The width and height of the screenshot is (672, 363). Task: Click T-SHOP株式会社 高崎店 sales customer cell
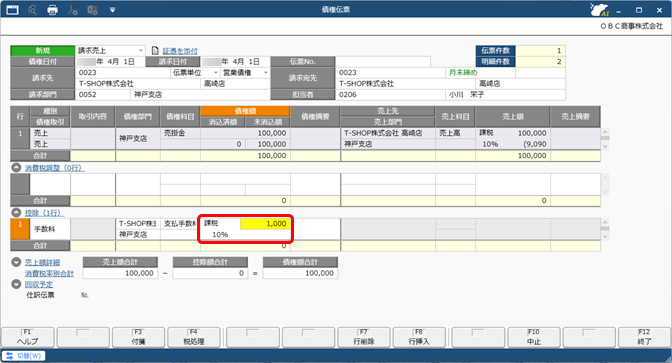pyautogui.click(x=388, y=133)
